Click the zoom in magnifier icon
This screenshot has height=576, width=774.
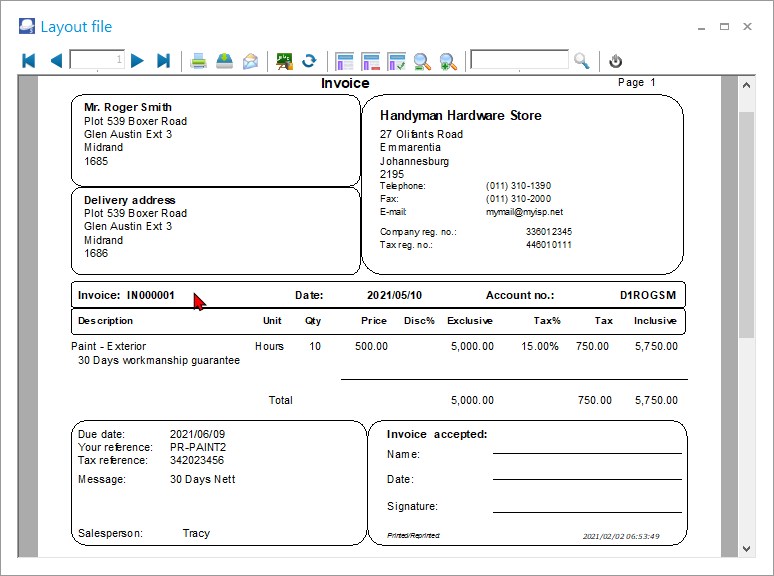(x=448, y=61)
